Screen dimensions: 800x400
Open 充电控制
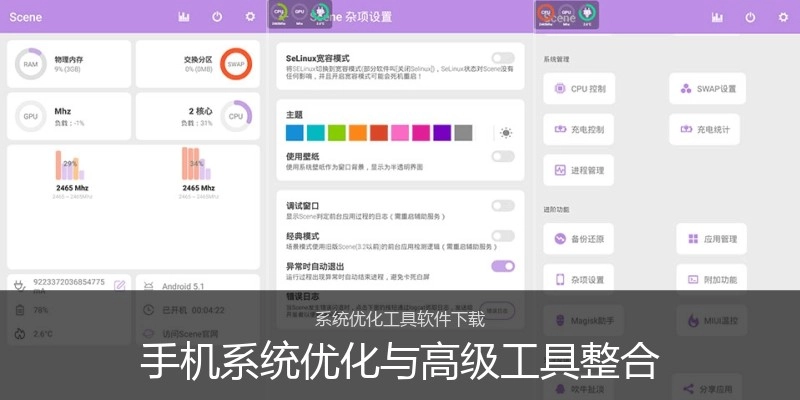point(579,130)
